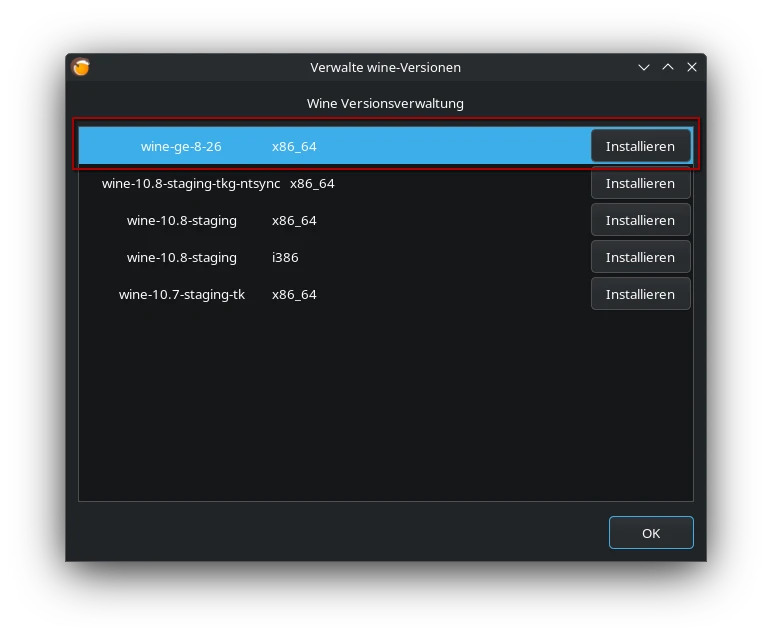
Task: Minimize the Verwalte wine-Versionen window
Action: [x=644, y=67]
